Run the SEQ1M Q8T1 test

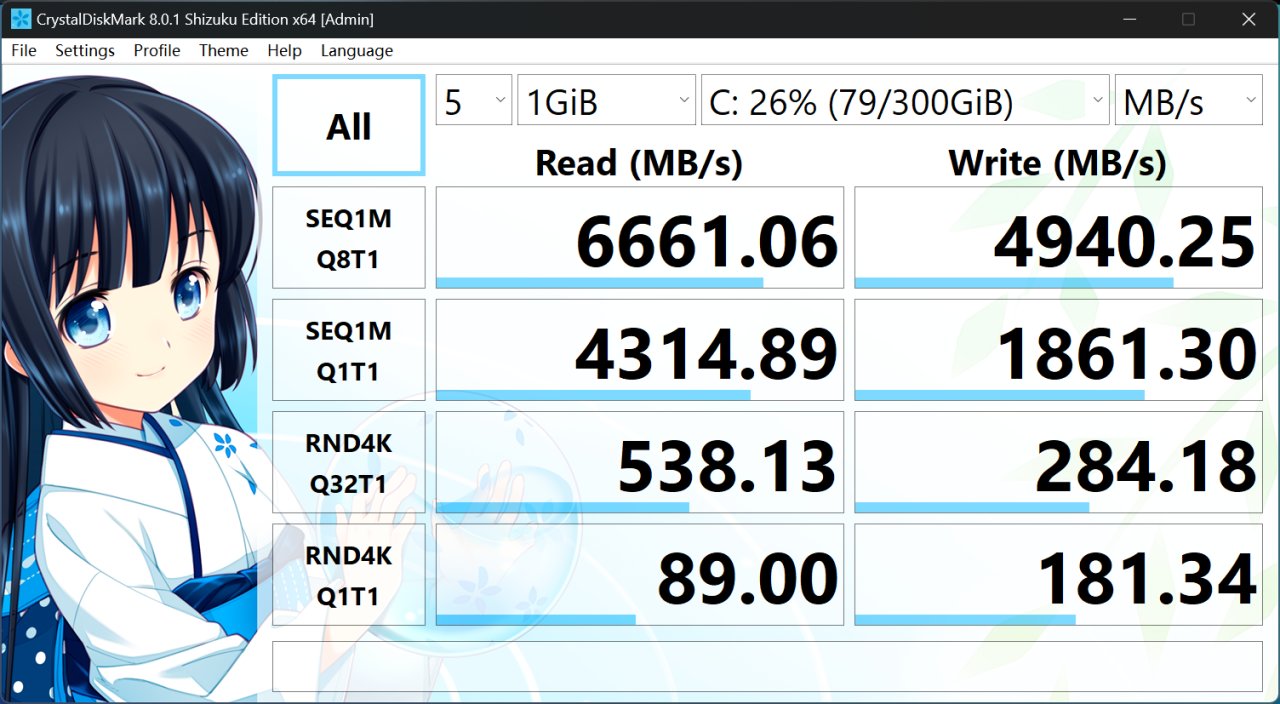tap(349, 239)
